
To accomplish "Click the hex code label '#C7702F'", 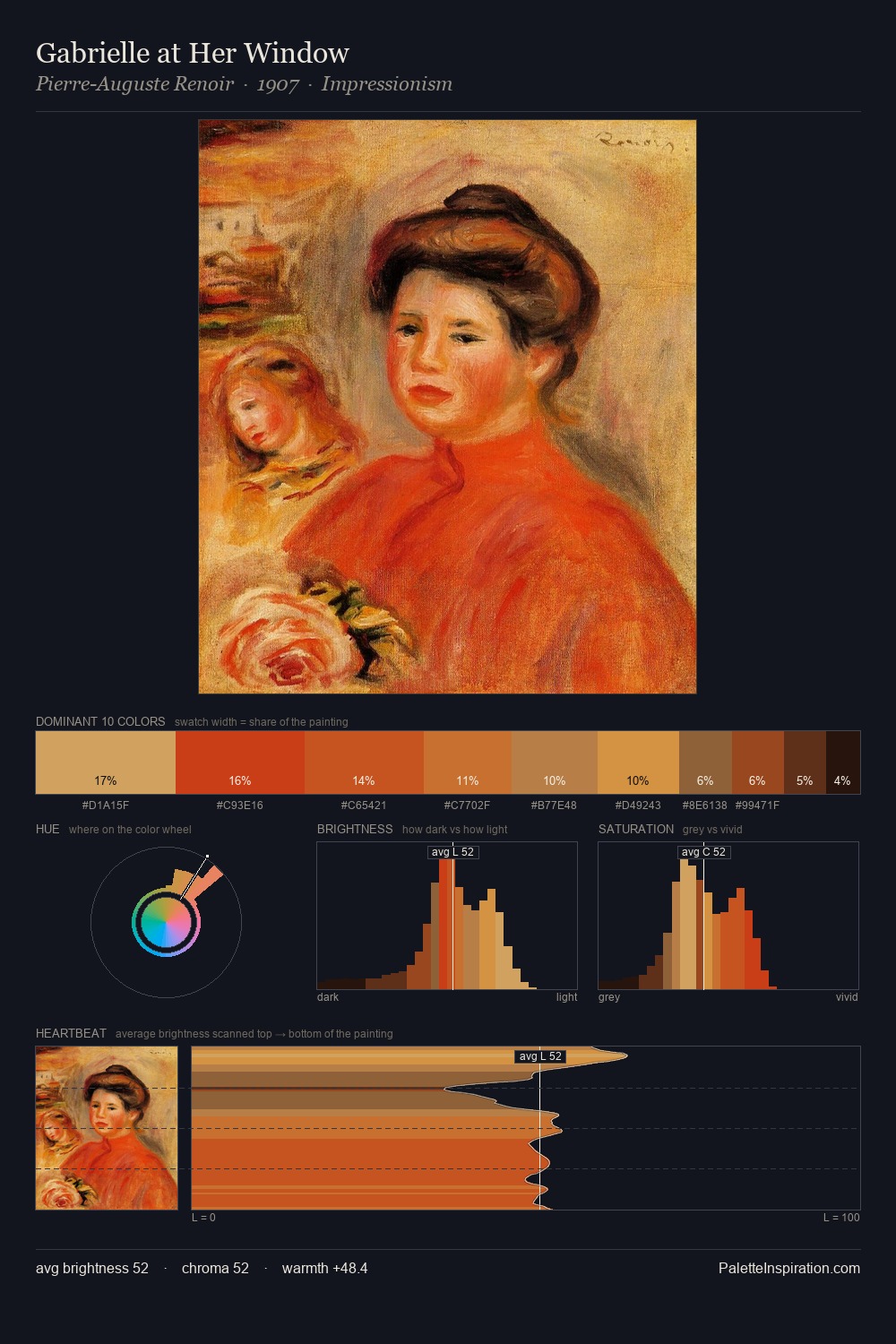I will click(x=468, y=806).
